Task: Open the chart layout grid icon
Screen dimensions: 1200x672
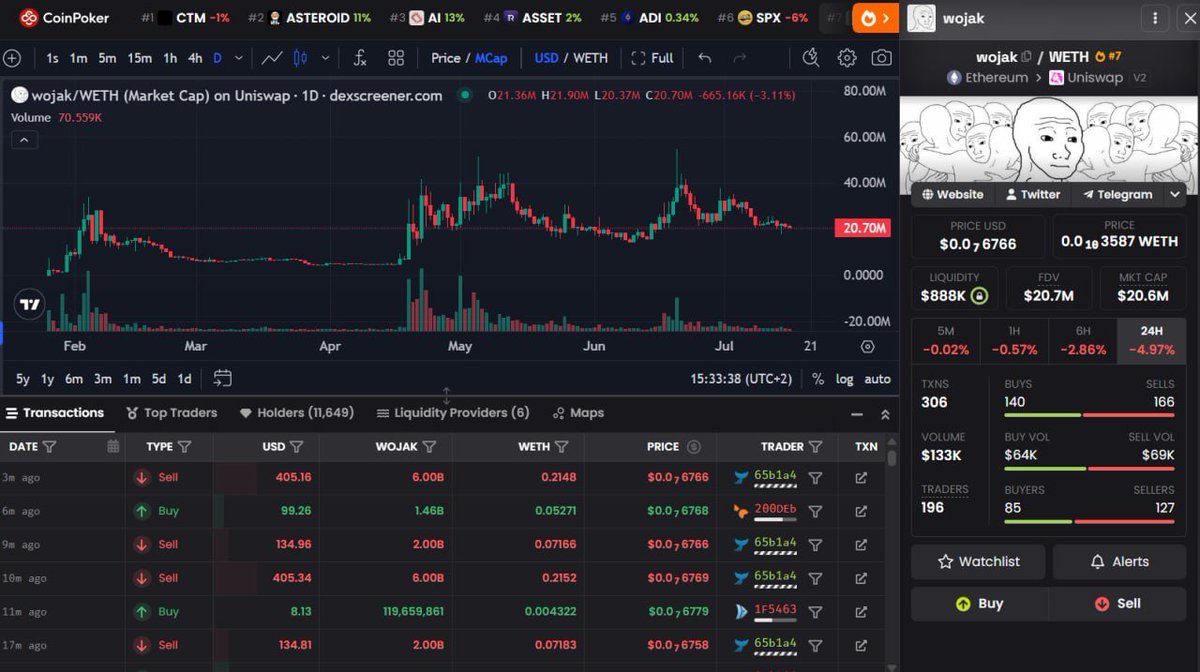Action: coord(396,58)
